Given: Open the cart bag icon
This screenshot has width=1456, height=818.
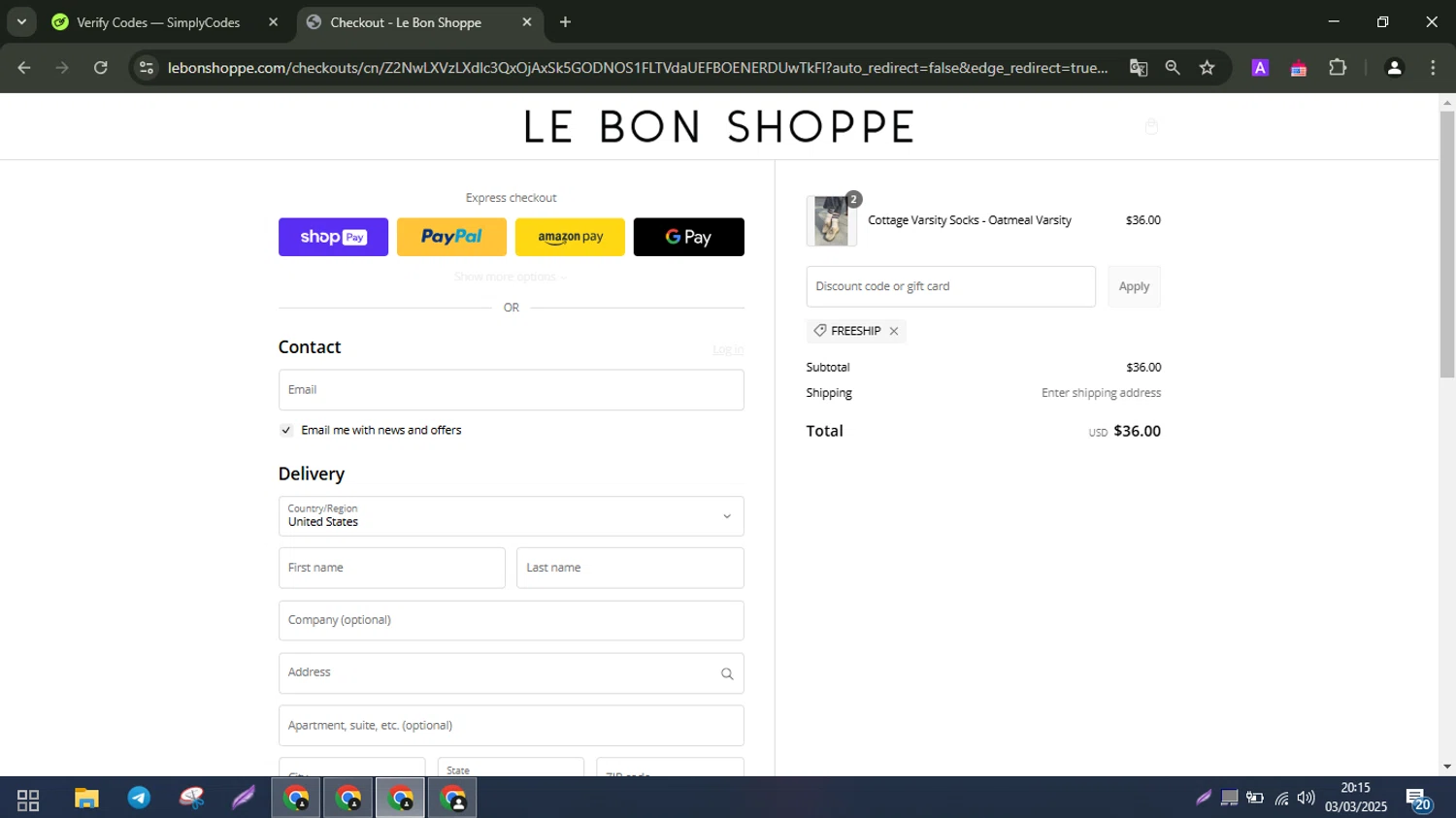Looking at the screenshot, I should pyautogui.click(x=1151, y=127).
